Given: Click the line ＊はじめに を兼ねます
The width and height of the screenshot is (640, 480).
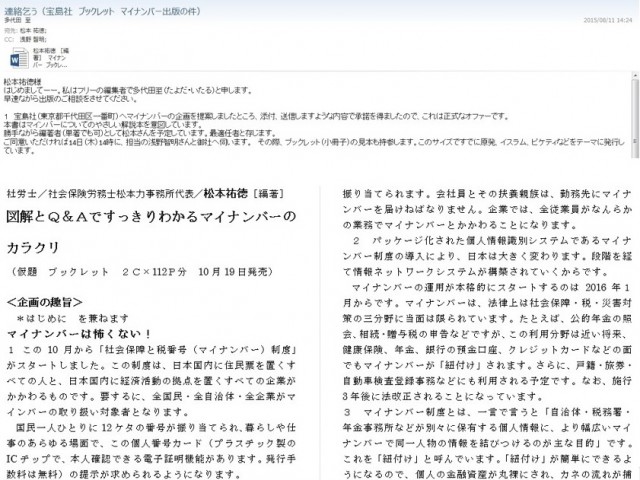Looking at the screenshot, I should tap(73, 318).
